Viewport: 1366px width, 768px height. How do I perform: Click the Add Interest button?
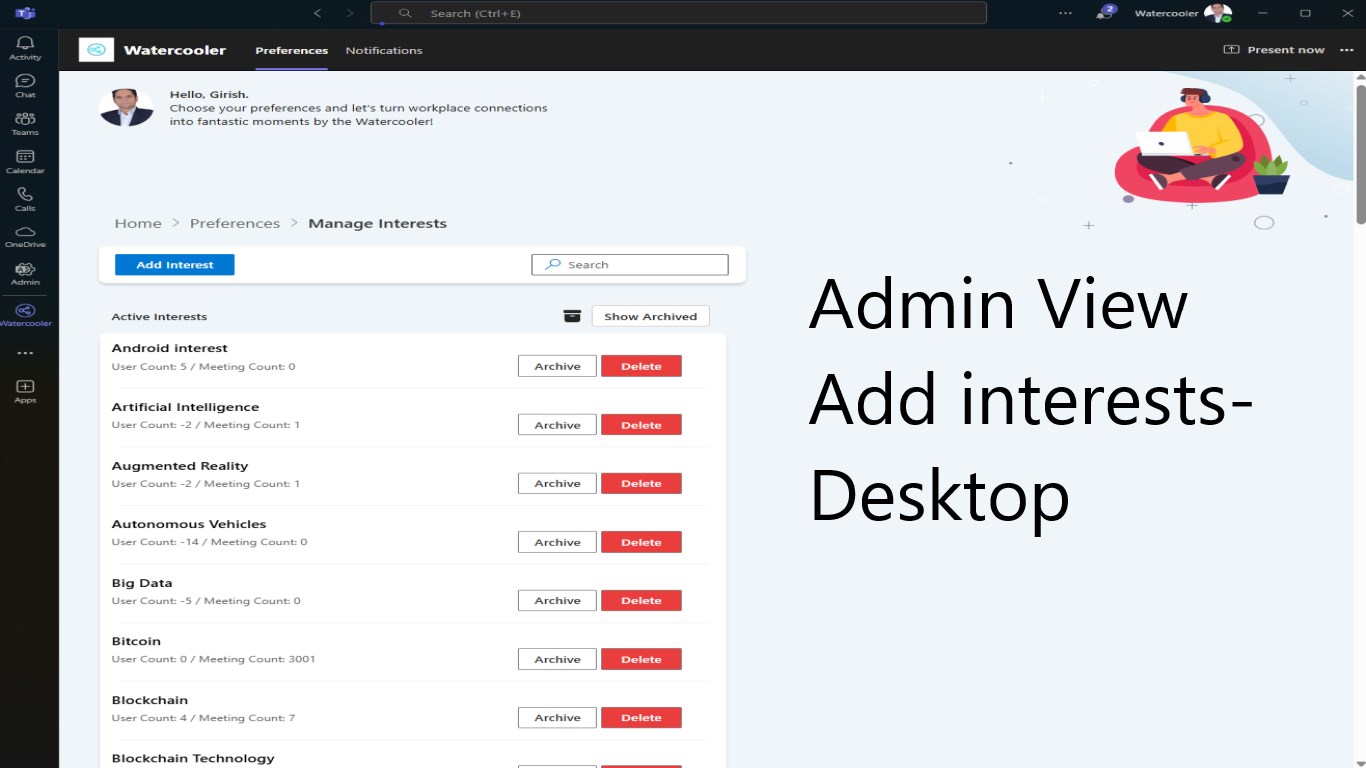(x=175, y=265)
